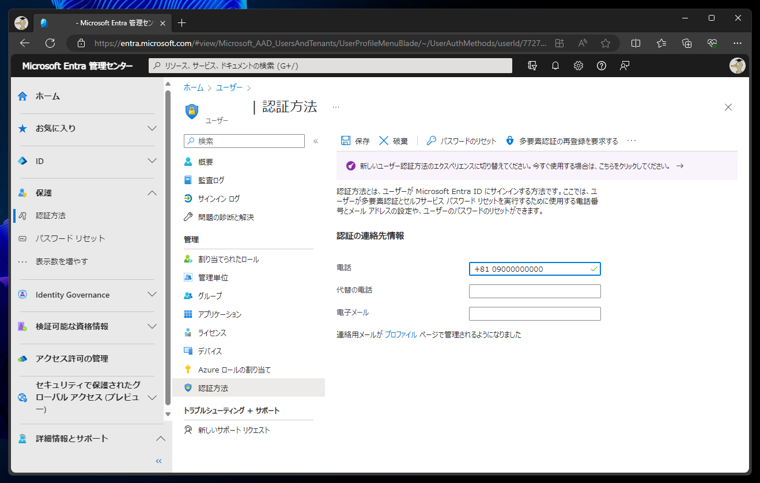Click the ユーザー breadcrumb link
The image size is (760, 483).
[x=229, y=88]
